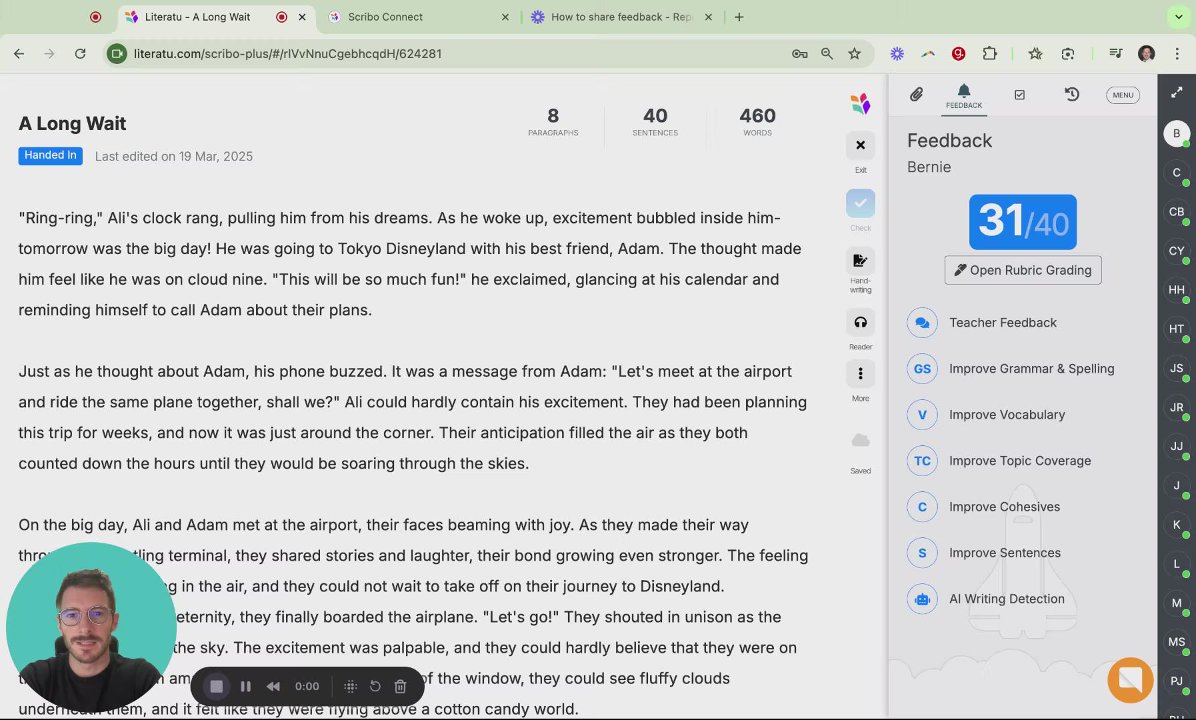The width and height of the screenshot is (1196, 720).
Task: Select student avatar HT
Action: 1176,329
